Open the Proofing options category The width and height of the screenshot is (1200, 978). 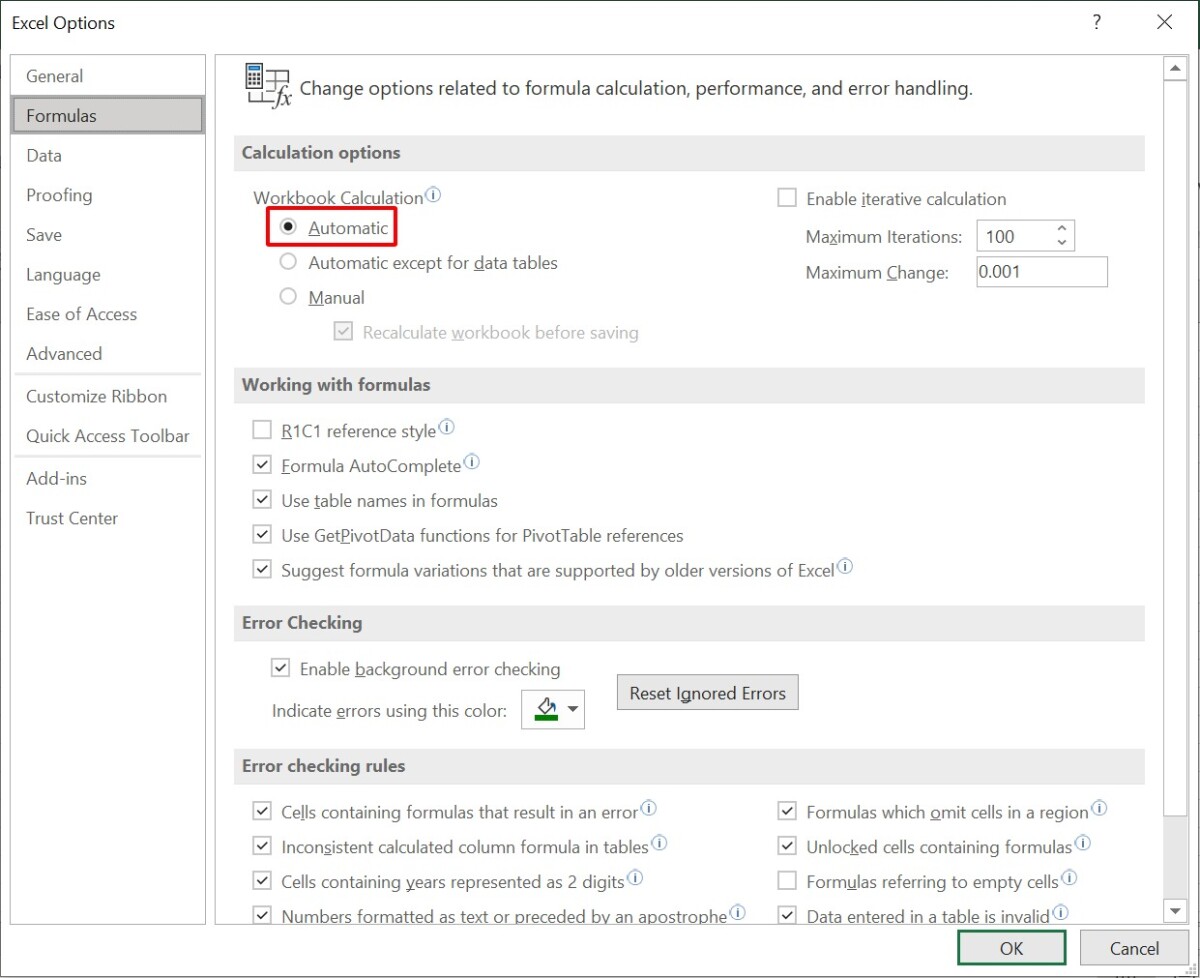click(x=107, y=195)
